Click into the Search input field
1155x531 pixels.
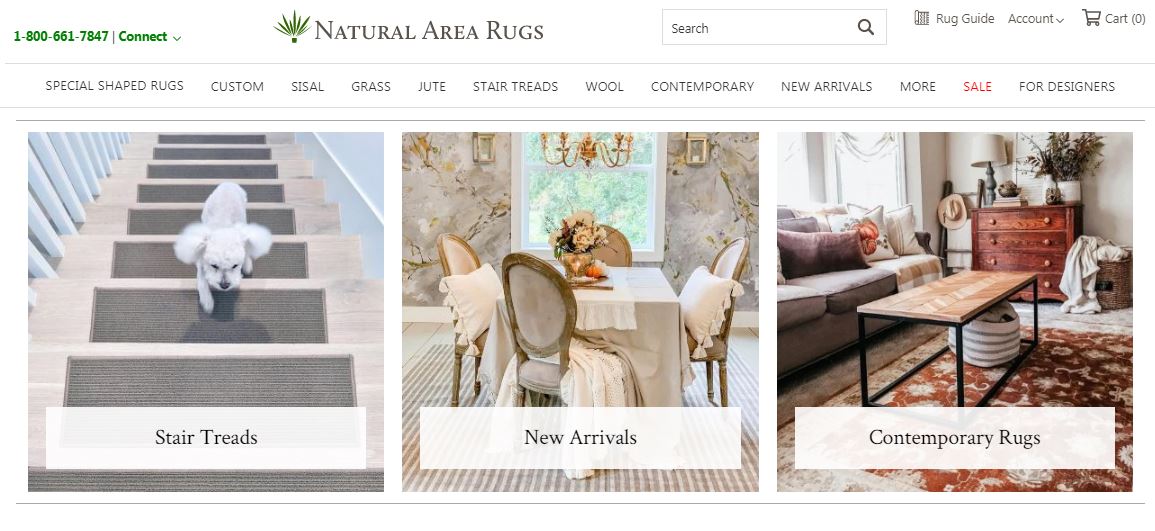click(x=759, y=28)
